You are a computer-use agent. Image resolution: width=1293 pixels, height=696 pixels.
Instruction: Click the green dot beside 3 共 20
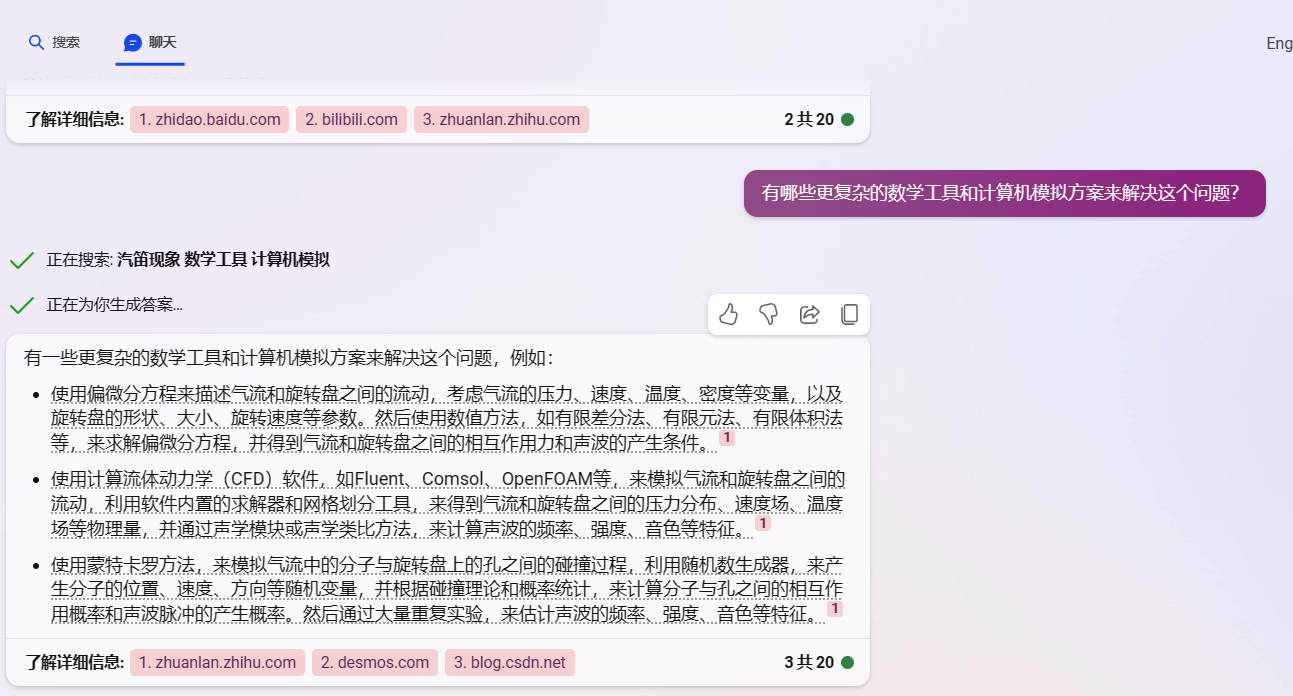(848, 662)
